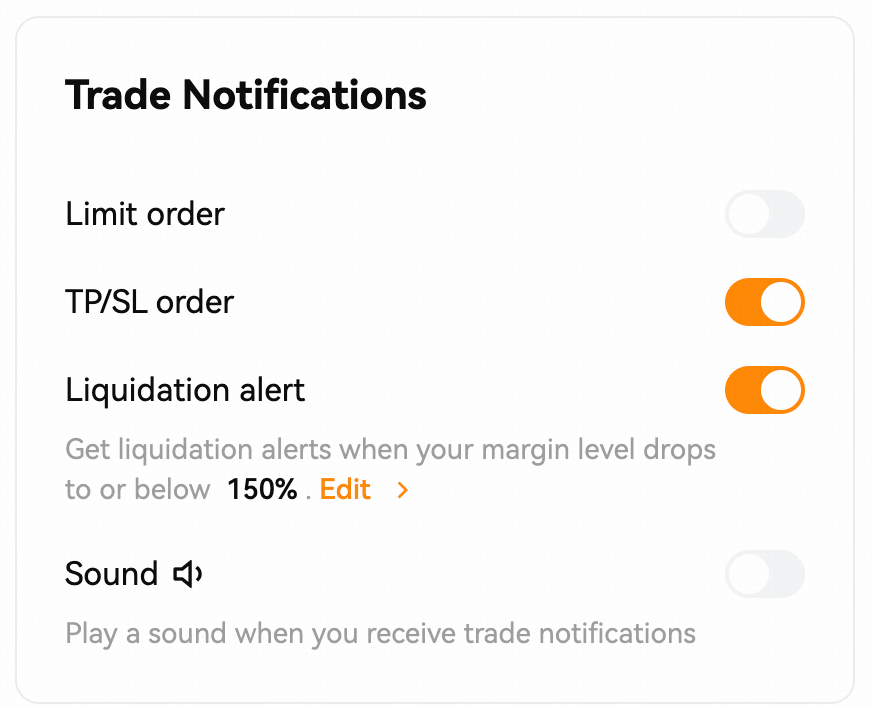The width and height of the screenshot is (873, 708).
Task: Click the grey knob of Sound switch
Action: (749, 574)
